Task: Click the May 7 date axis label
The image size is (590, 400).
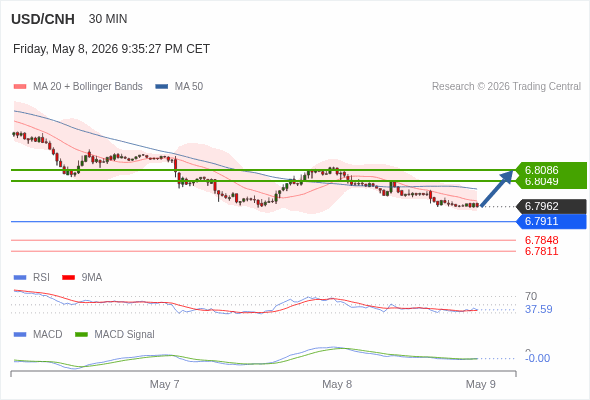Action: point(164,384)
